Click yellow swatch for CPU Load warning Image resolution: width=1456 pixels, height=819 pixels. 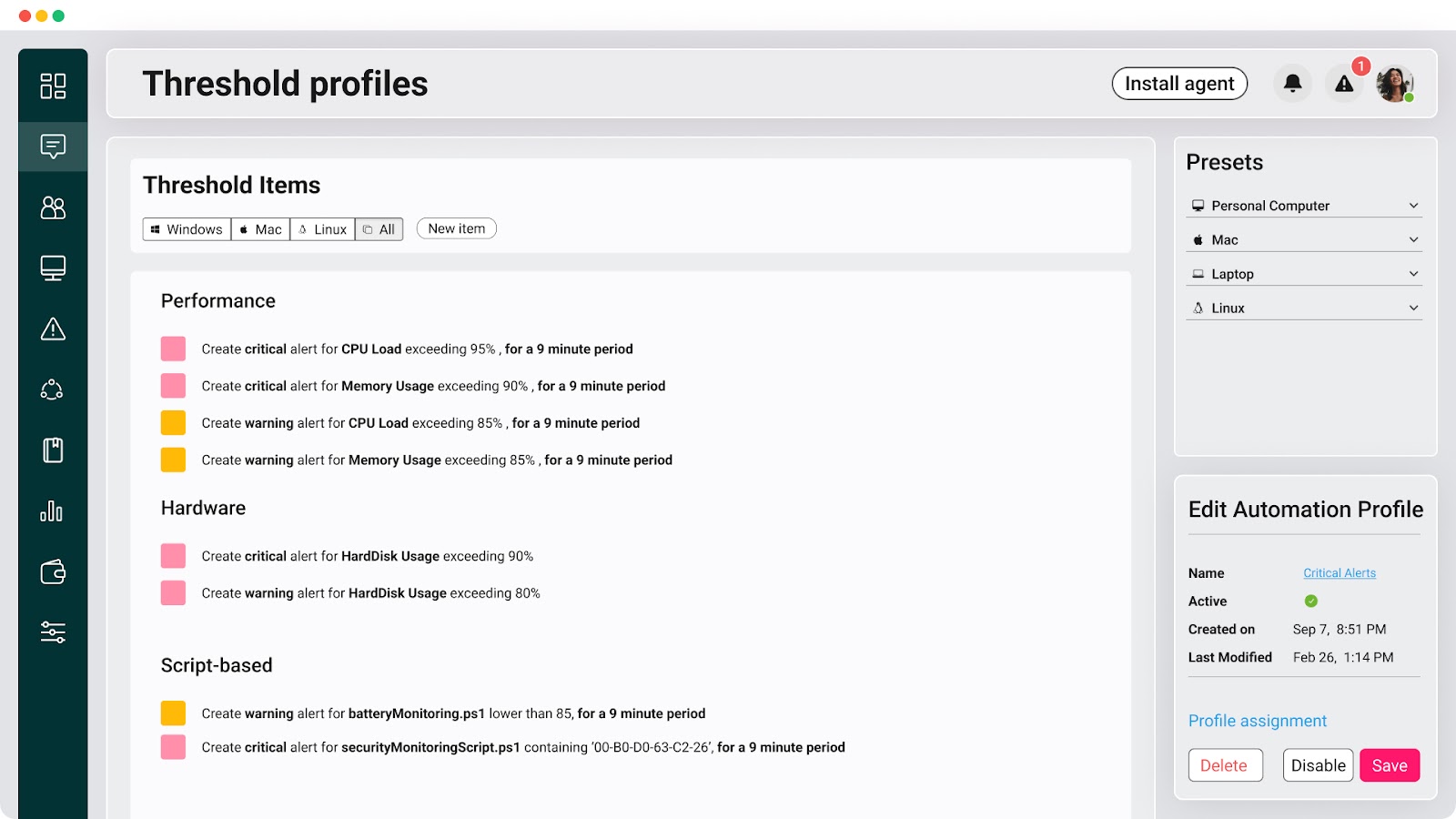point(173,423)
